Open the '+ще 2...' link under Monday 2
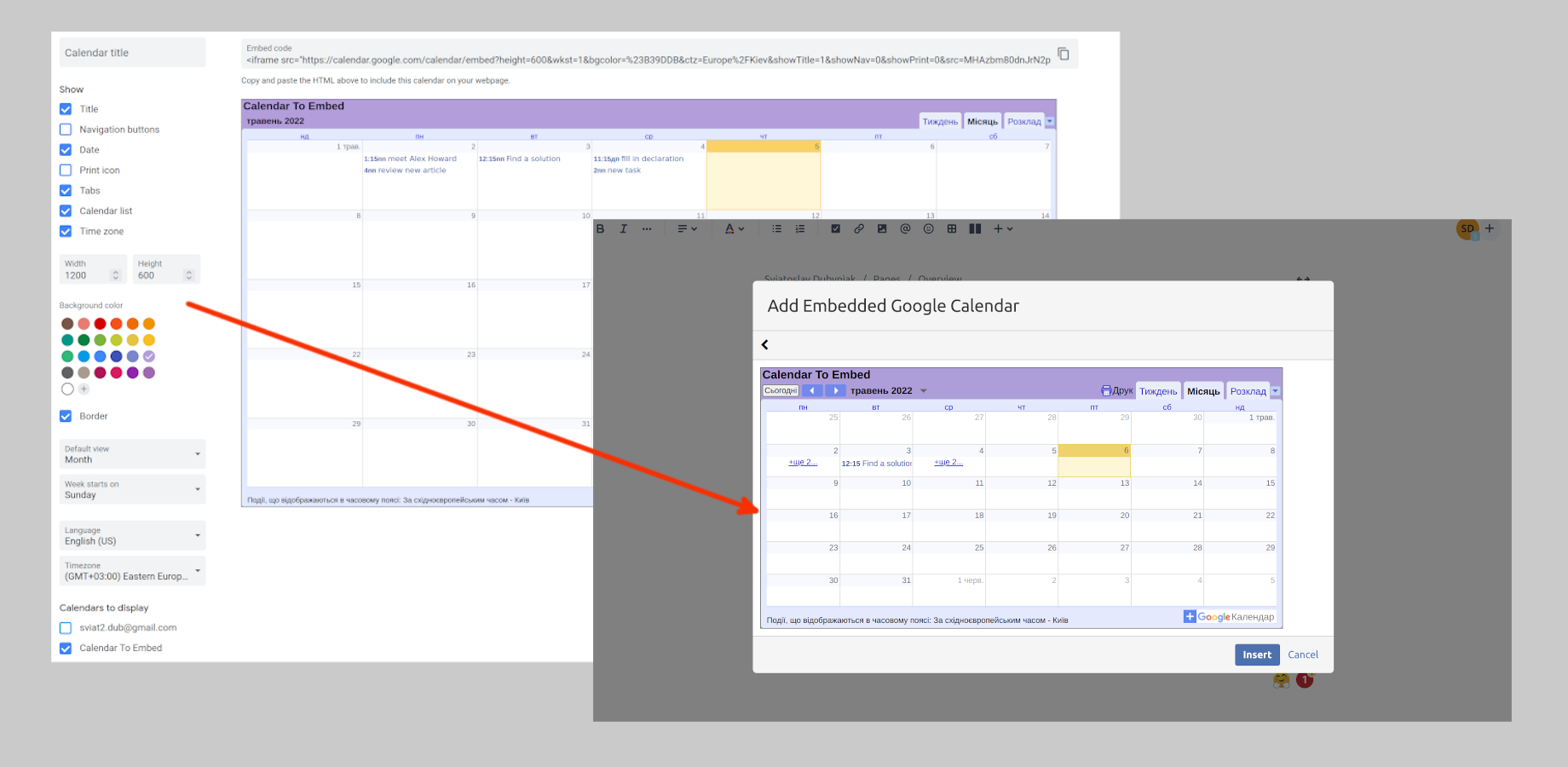The width and height of the screenshot is (1568, 767). point(803,462)
